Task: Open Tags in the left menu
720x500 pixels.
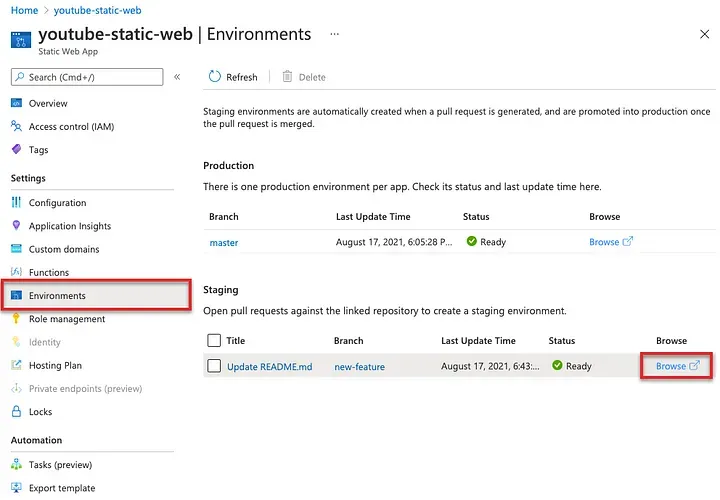Action: click(38, 150)
